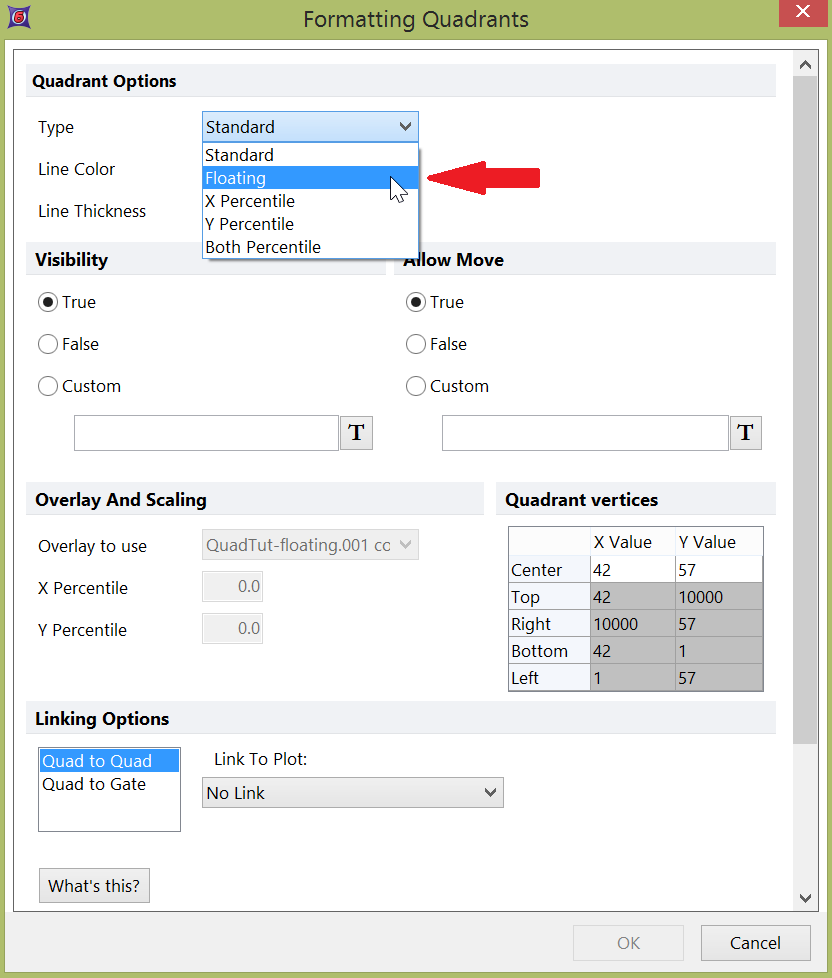Select Quad to Gate linking option
The width and height of the screenshot is (832, 978).
tap(94, 784)
